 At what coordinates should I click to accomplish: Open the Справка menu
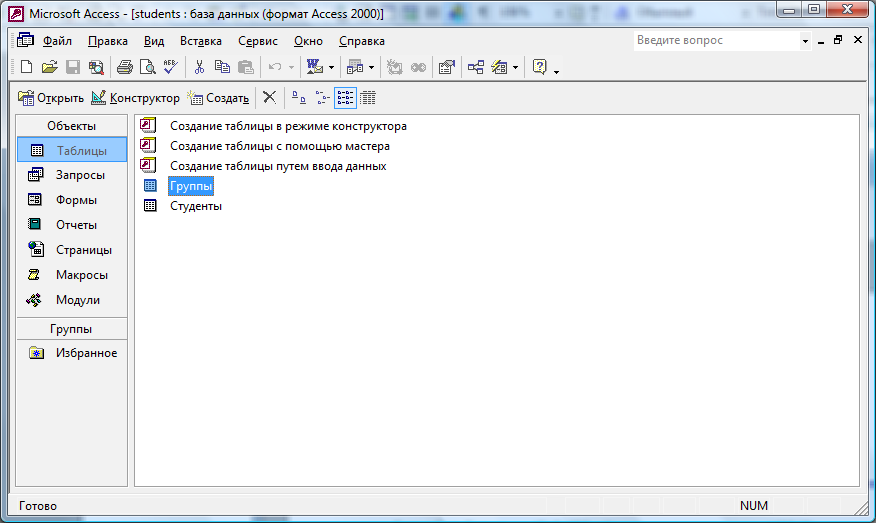click(361, 41)
